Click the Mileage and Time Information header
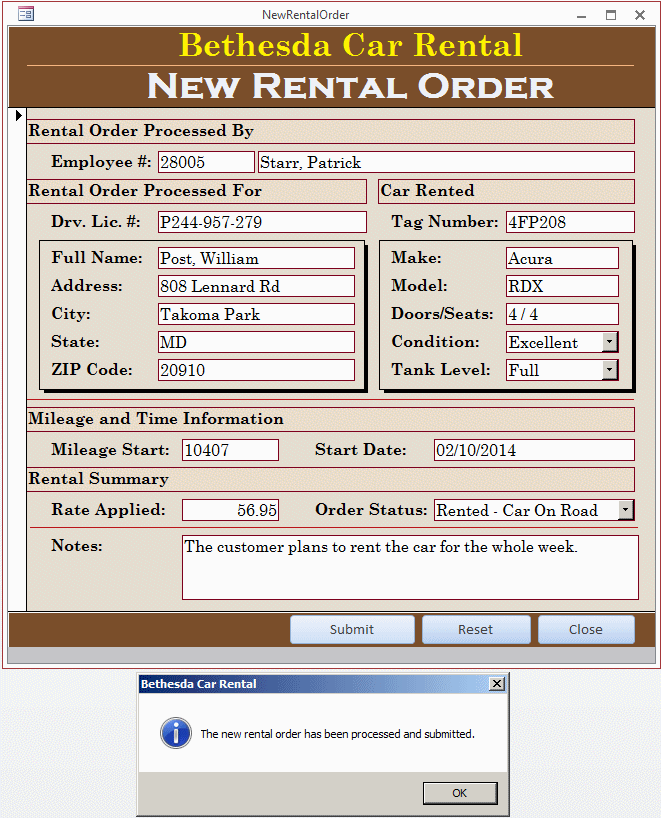Image resolution: width=661 pixels, height=818 pixels. [x=331, y=419]
